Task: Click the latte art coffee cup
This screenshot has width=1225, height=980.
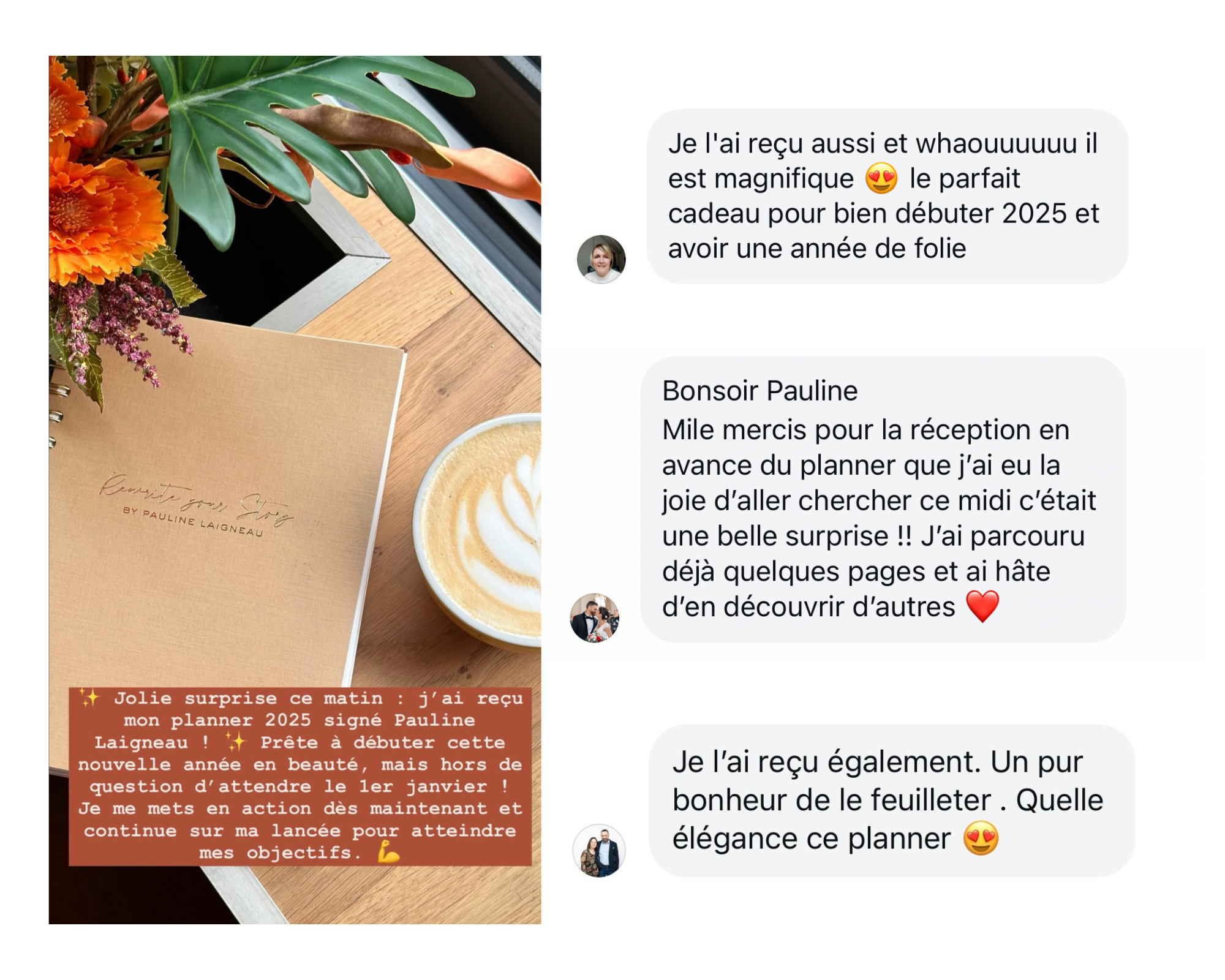Action: 478,530
